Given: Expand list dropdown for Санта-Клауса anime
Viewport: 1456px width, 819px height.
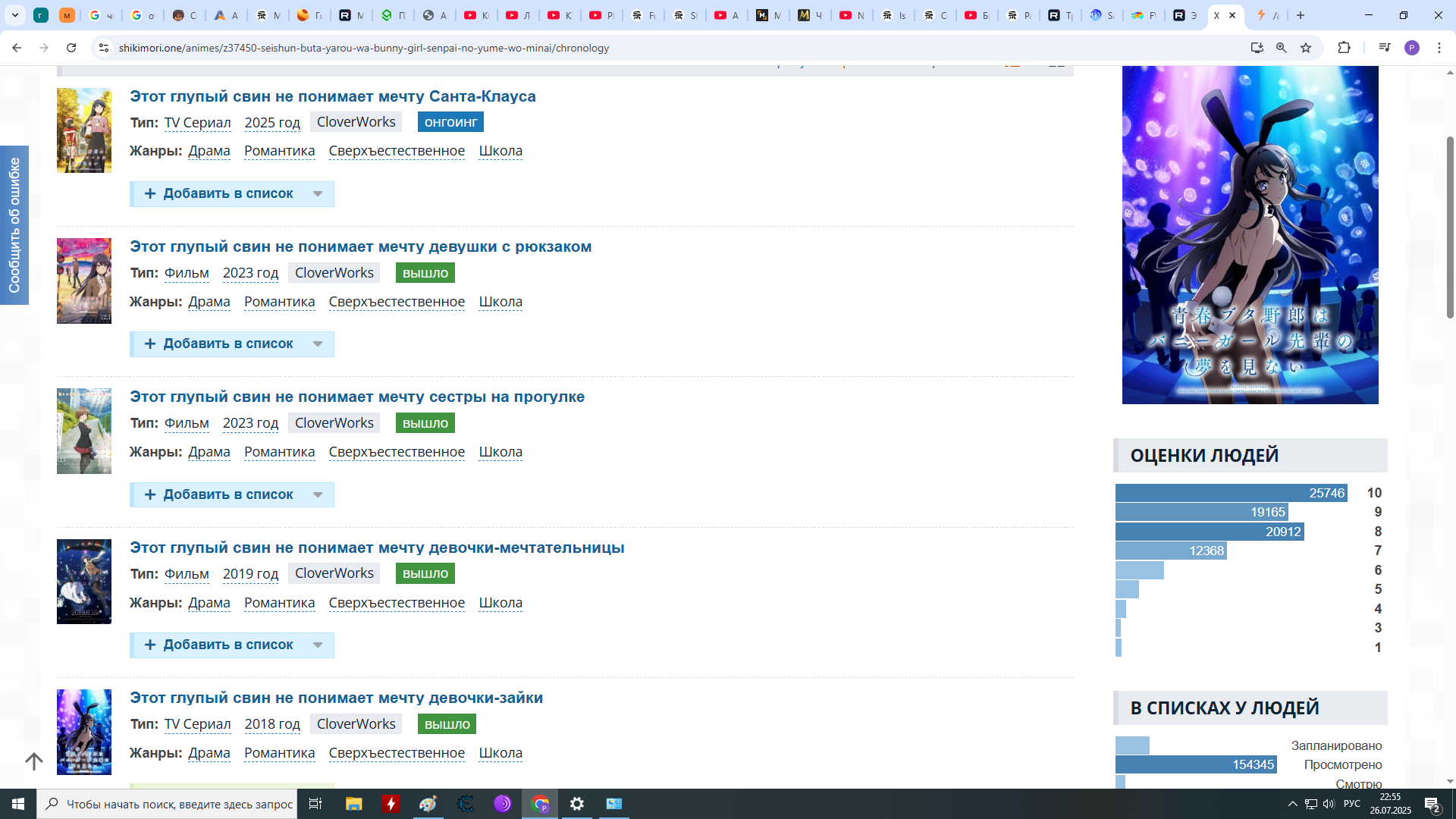Looking at the screenshot, I should [318, 194].
